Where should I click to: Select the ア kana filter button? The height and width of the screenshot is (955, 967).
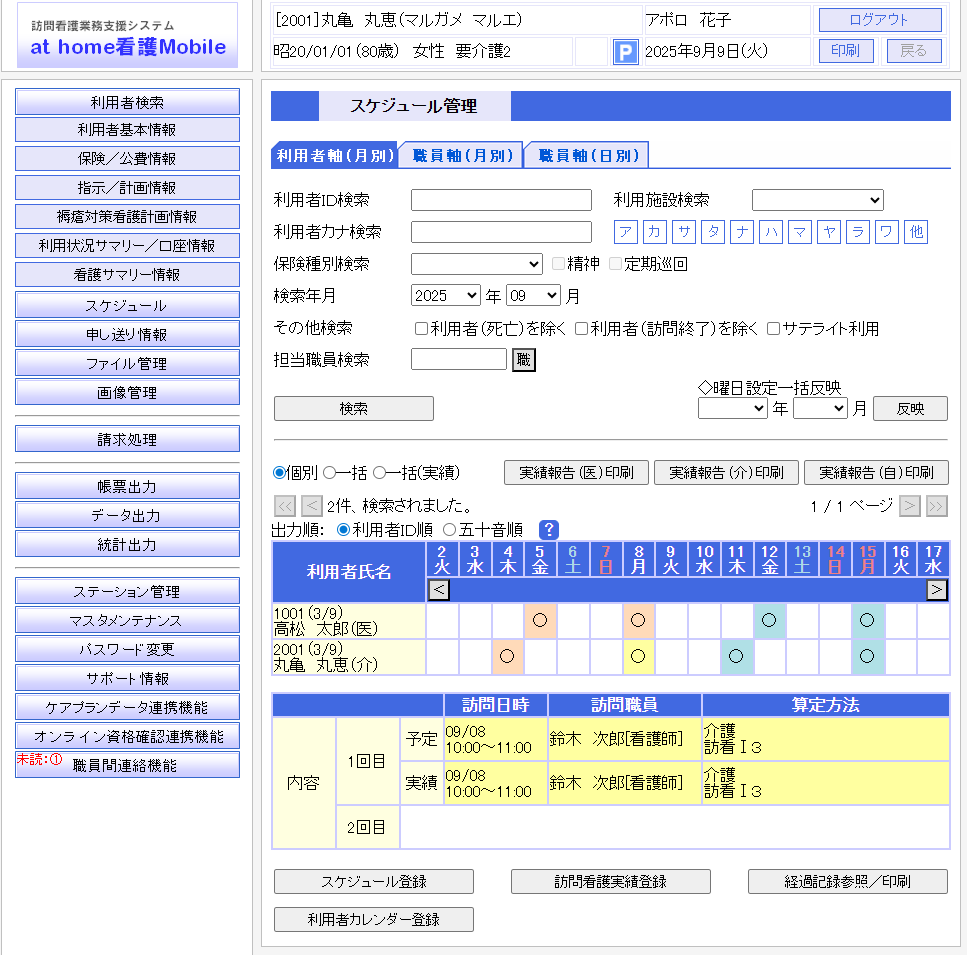tap(626, 232)
